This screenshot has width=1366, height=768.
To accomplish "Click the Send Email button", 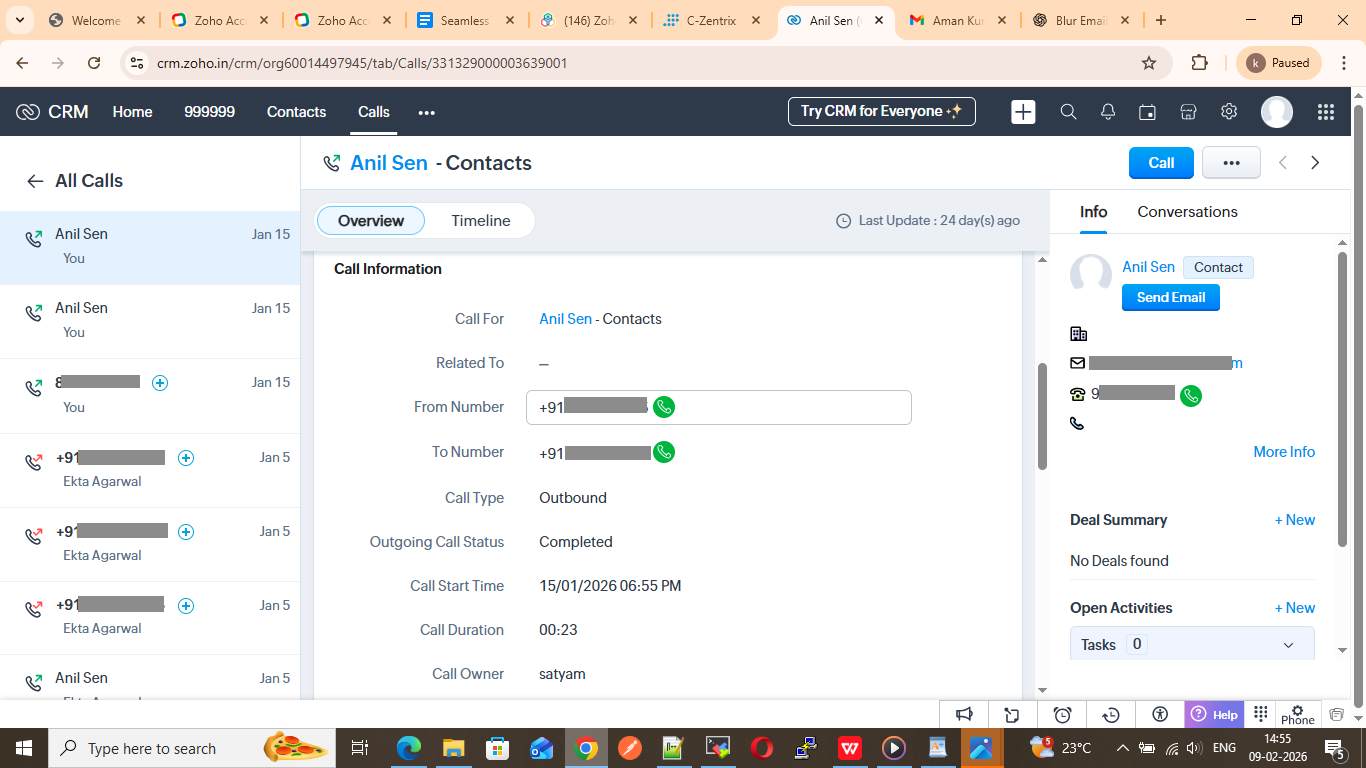I will pos(1170,297).
